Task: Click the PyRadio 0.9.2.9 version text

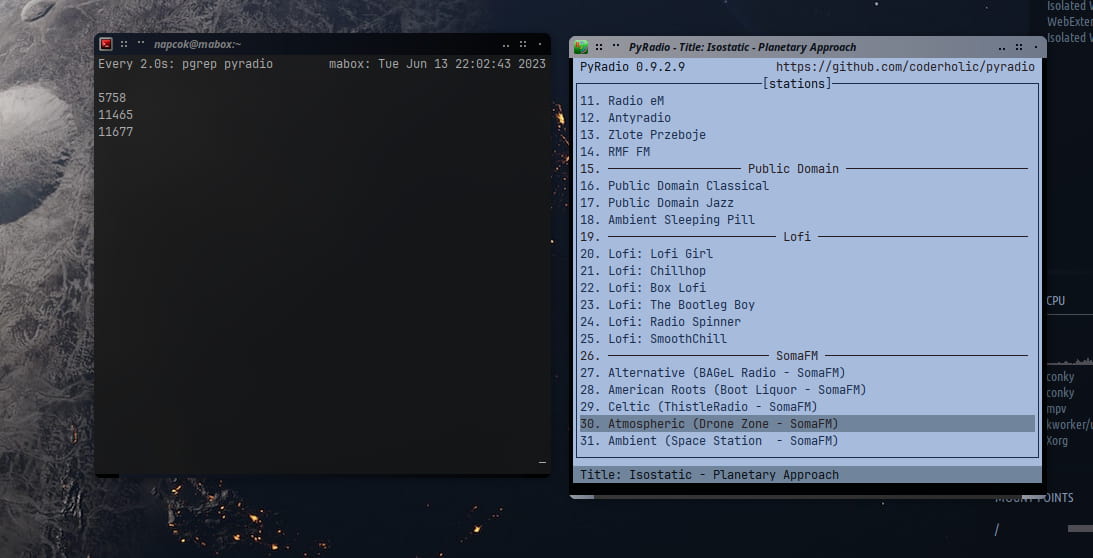Action: point(632,67)
